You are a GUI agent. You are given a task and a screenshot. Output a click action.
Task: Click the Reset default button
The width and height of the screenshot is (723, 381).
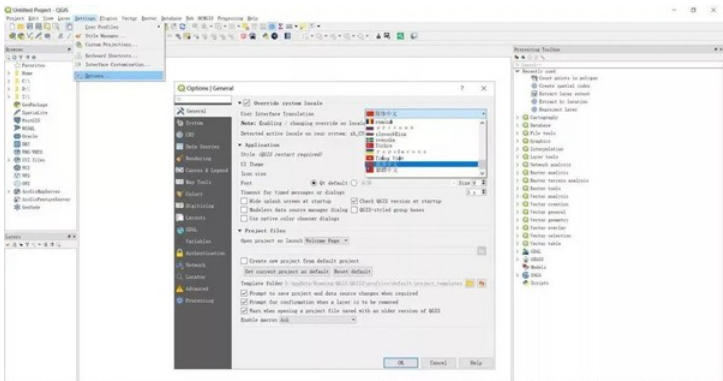(x=352, y=272)
